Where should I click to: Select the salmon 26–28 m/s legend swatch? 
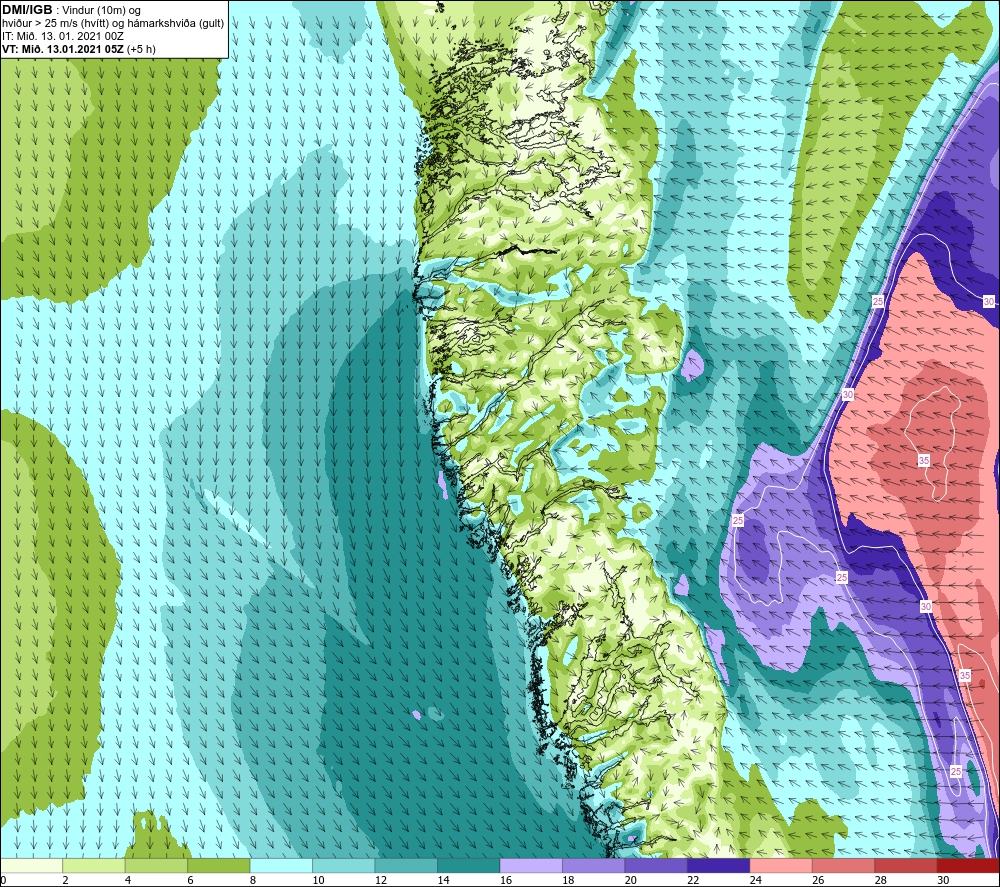844,865
